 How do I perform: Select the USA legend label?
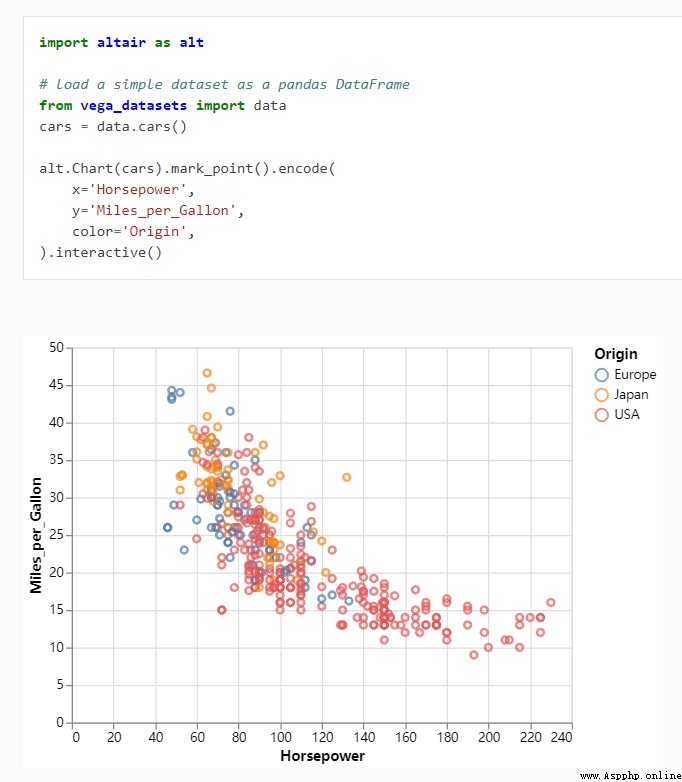click(627, 414)
